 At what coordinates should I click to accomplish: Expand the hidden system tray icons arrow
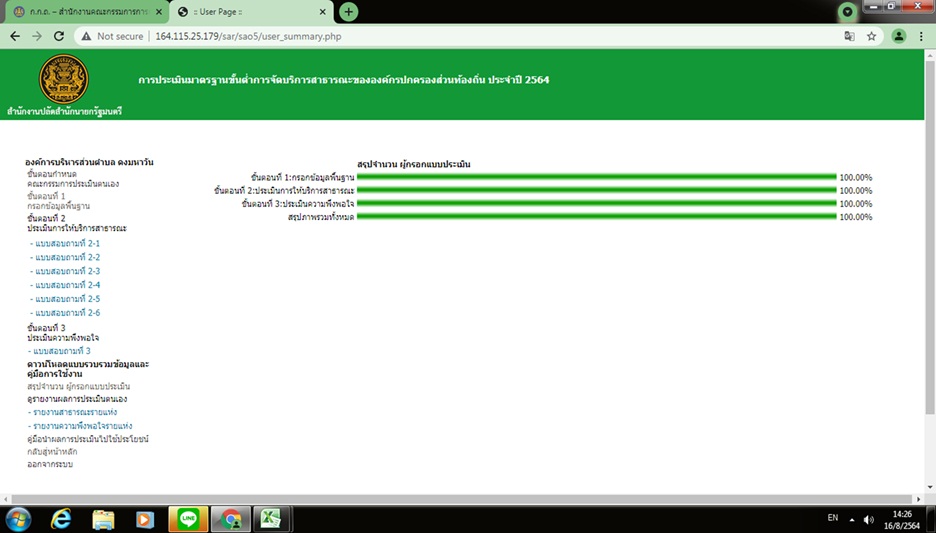point(851,519)
